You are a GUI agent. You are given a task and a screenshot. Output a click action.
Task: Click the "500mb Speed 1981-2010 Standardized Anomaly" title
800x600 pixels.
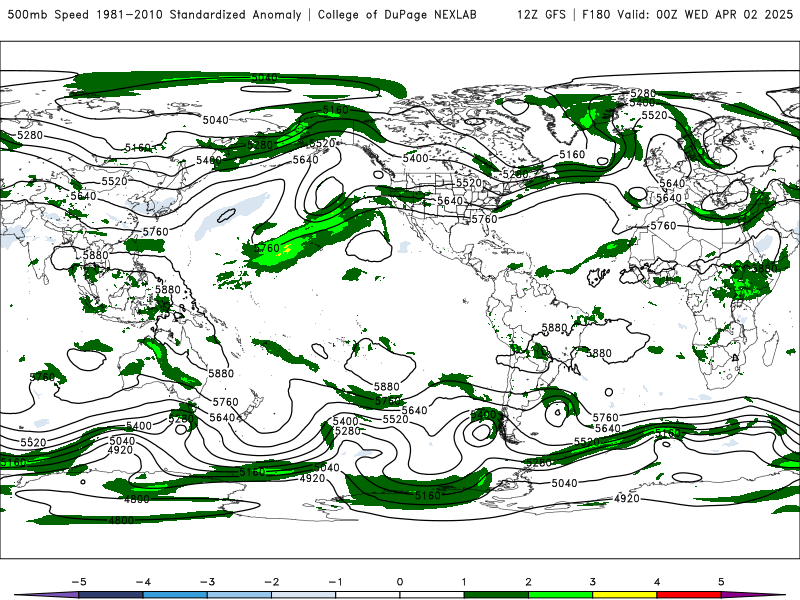155,14
